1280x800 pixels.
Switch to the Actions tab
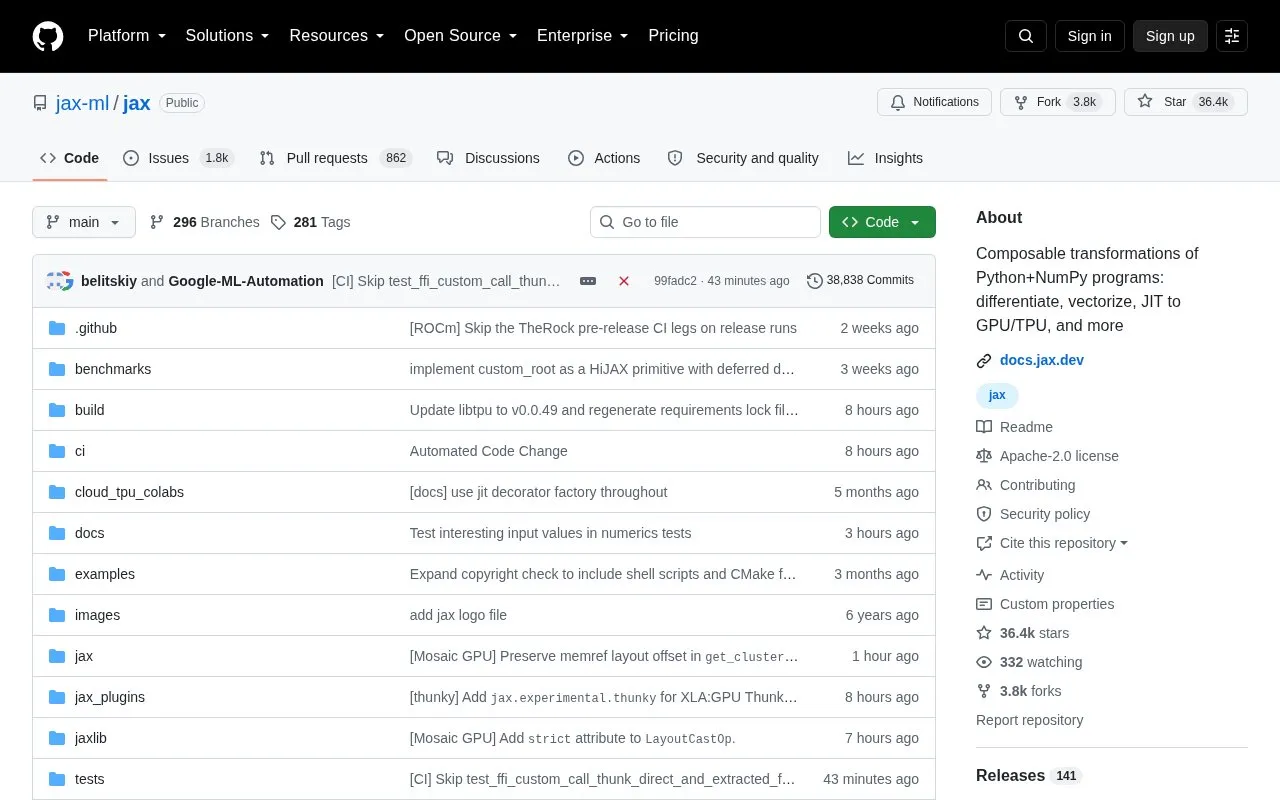pos(604,158)
